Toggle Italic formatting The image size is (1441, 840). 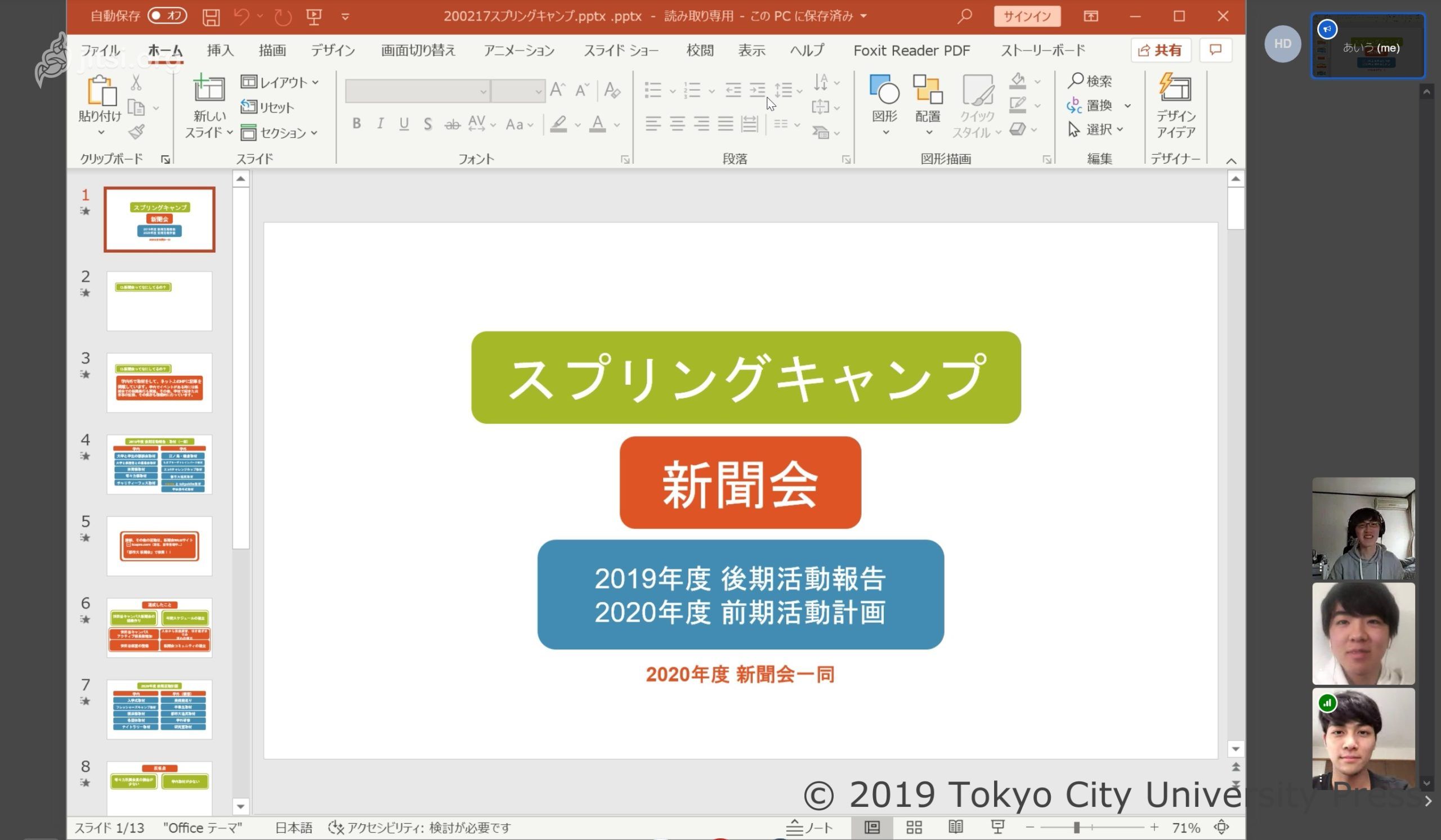381,123
